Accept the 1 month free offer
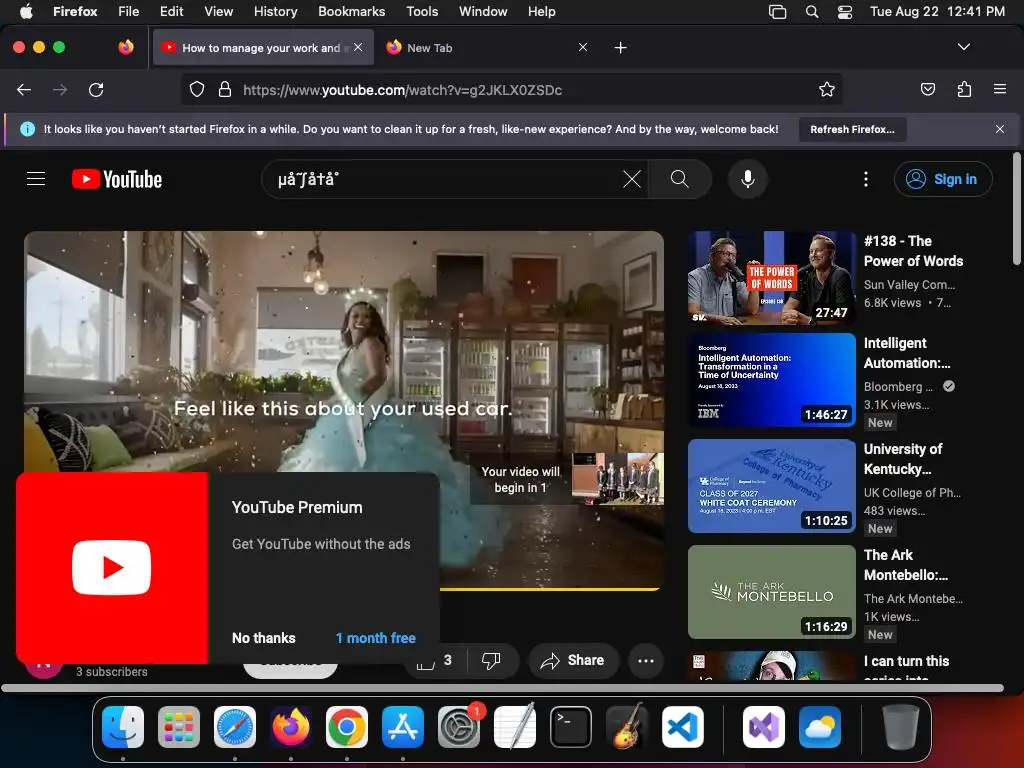The height and width of the screenshot is (768, 1024). [376, 638]
